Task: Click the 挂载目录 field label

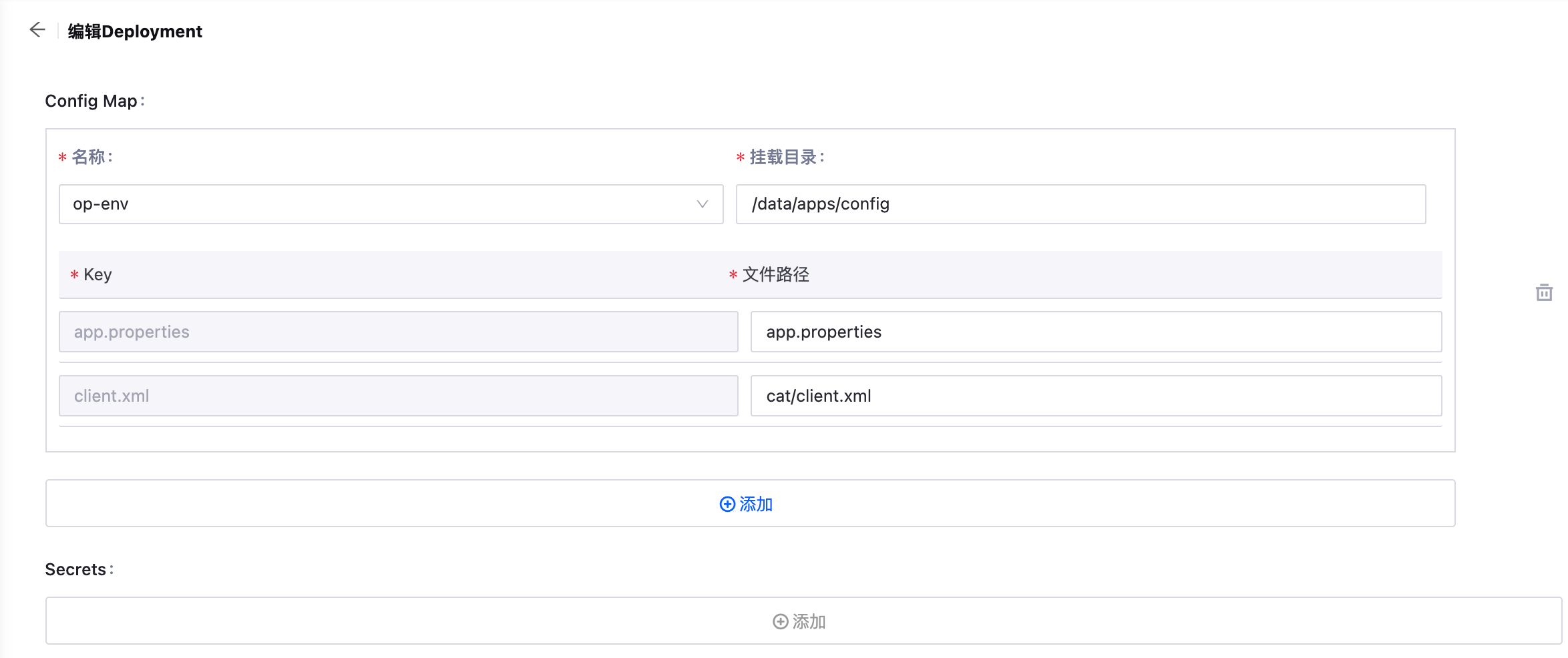Action: (784, 157)
